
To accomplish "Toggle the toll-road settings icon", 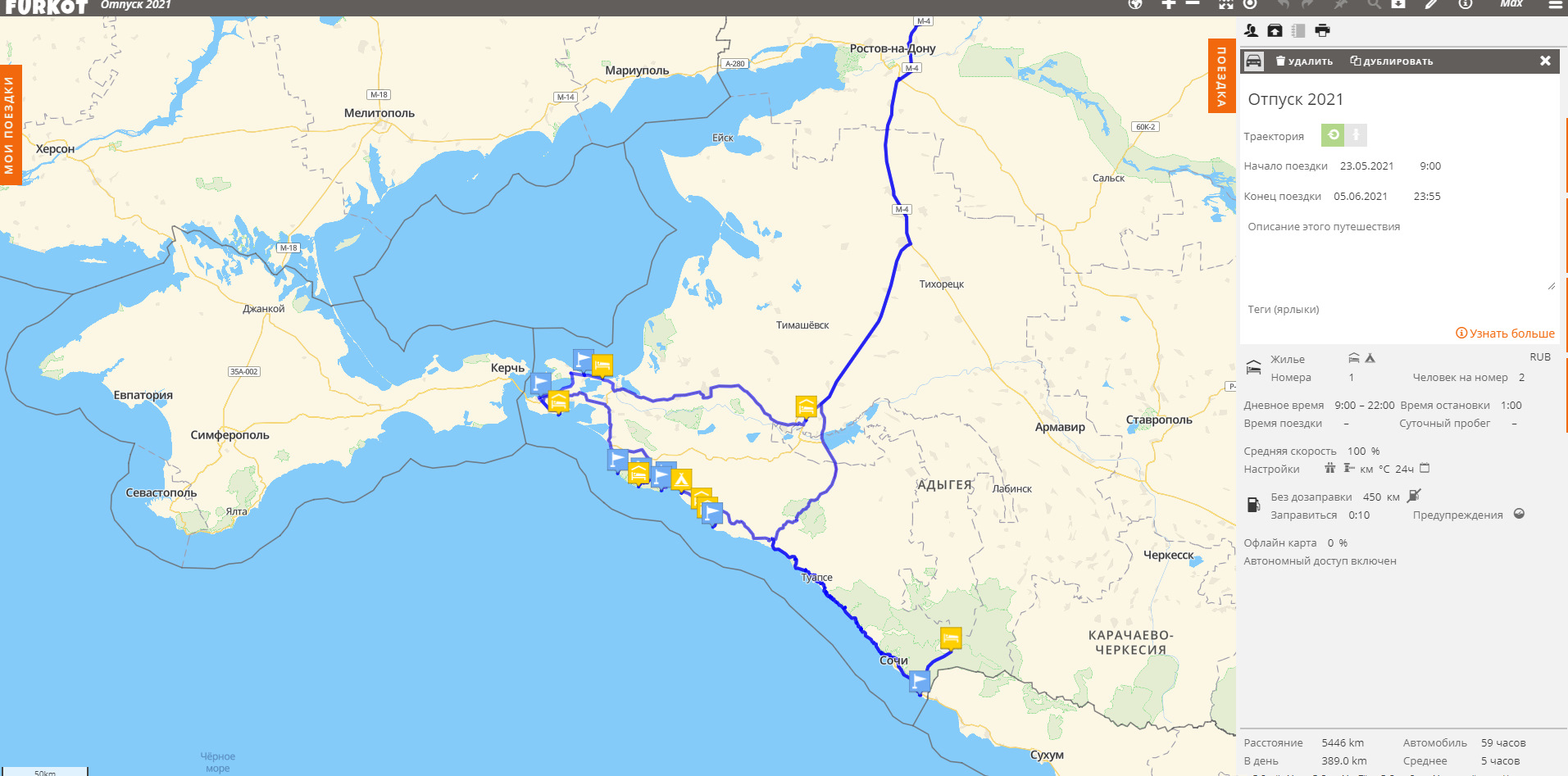I will click(x=1348, y=468).
